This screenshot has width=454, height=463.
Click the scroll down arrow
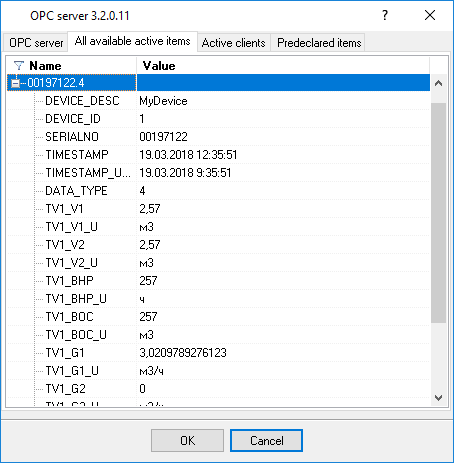pos(438,398)
